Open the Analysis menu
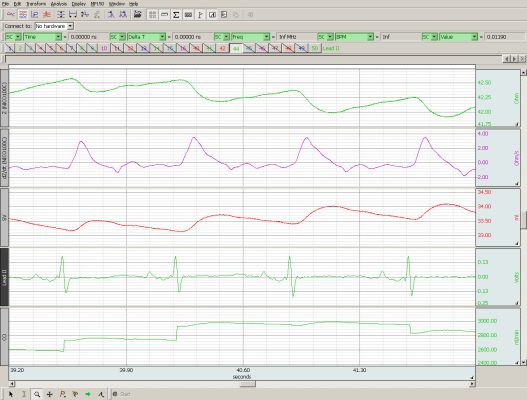The width and height of the screenshot is (527, 400). click(58, 4)
